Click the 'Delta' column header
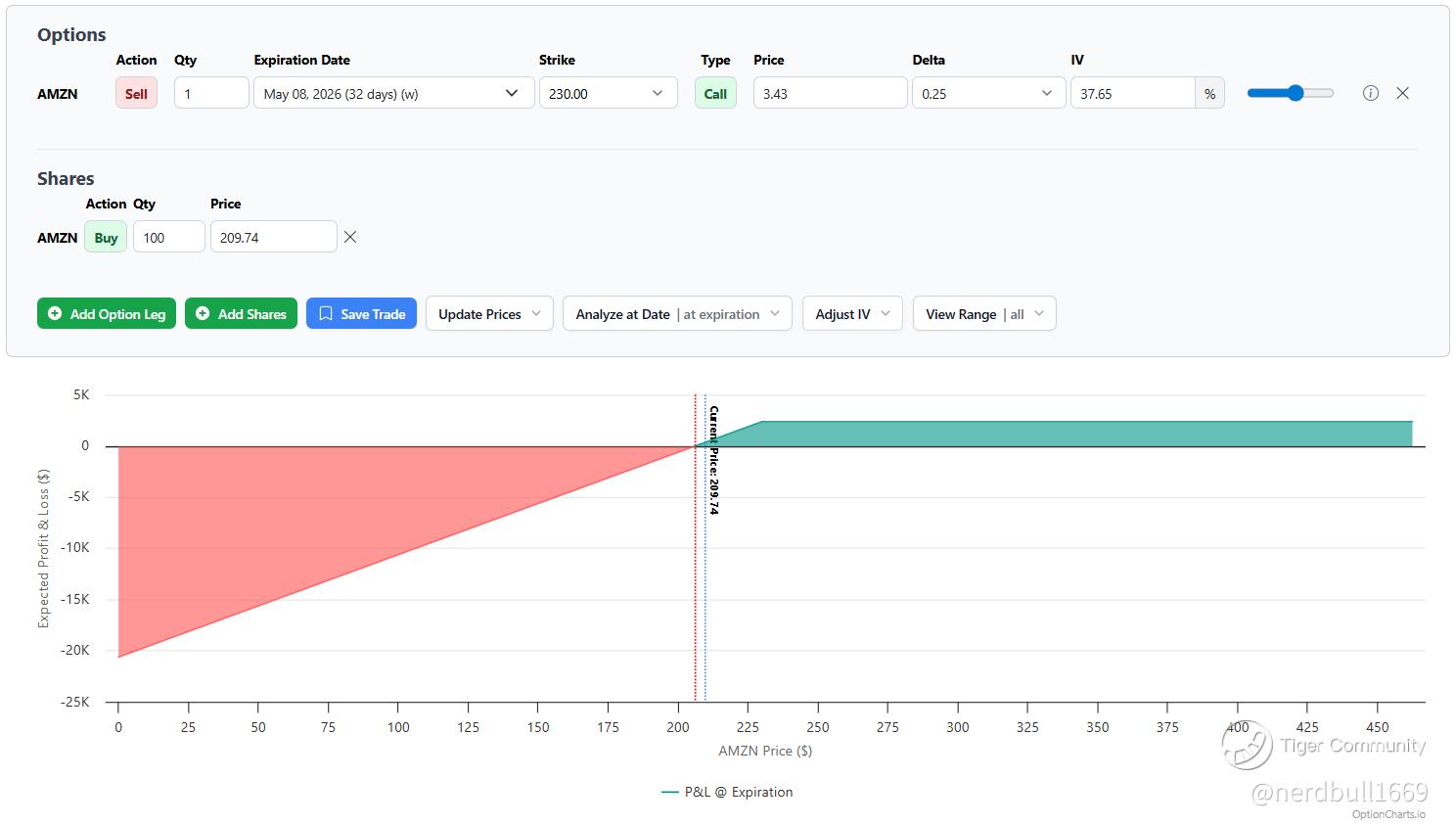1456x825 pixels. (x=929, y=60)
